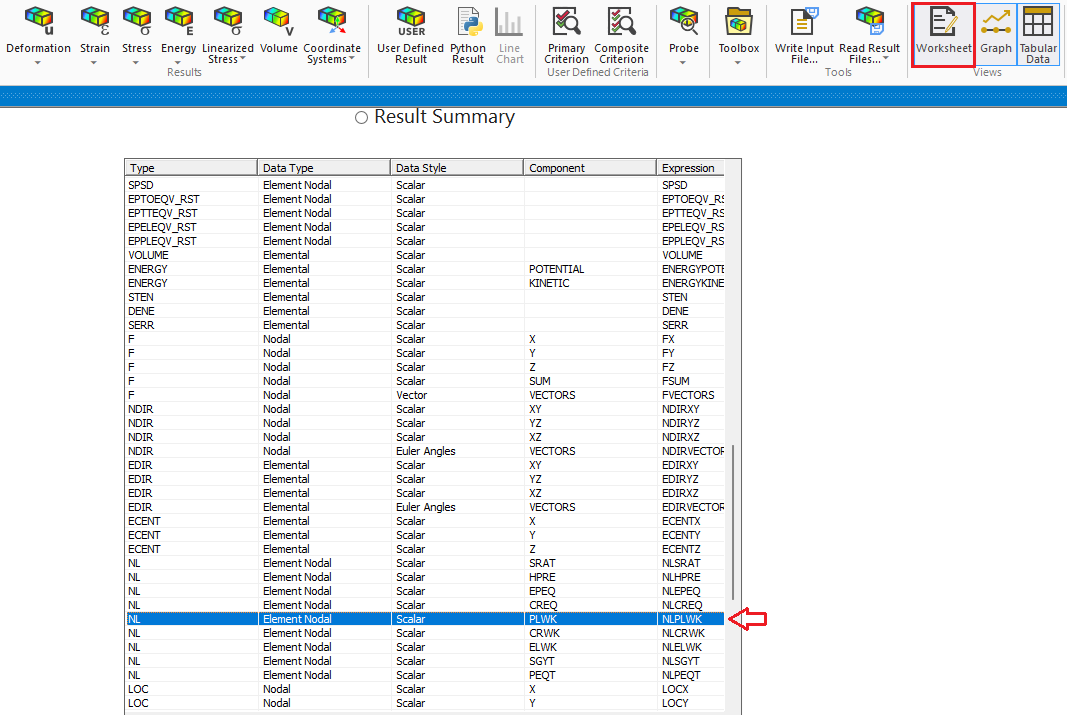Open the Coordinate Systems menu
The height and width of the screenshot is (715, 1067).
coord(332,22)
